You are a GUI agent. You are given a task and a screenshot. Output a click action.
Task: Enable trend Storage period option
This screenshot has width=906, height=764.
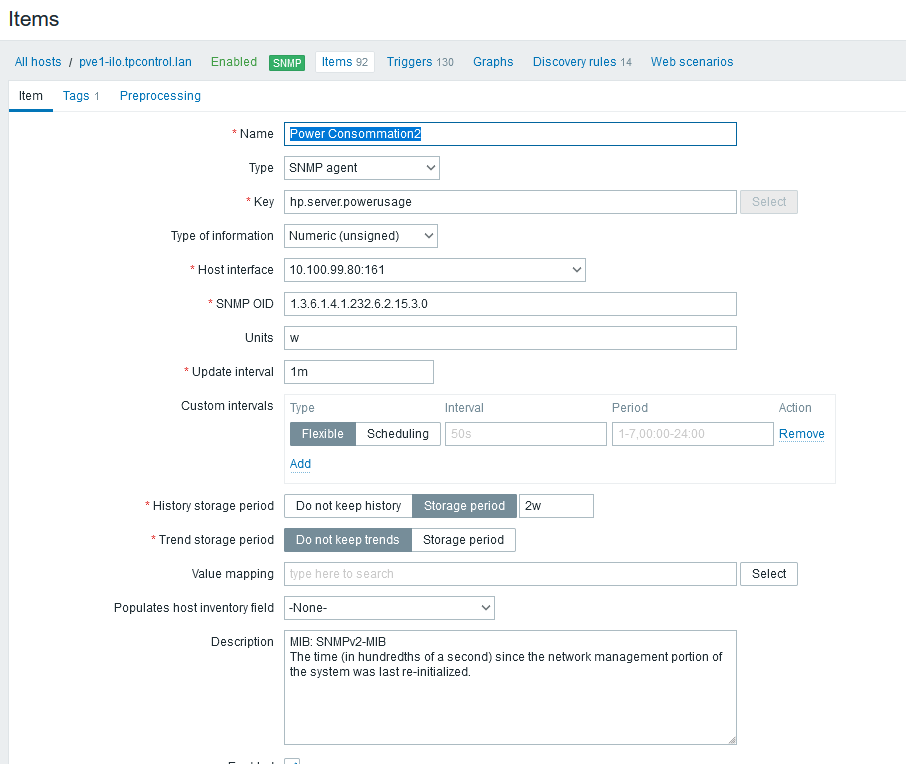click(463, 540)
